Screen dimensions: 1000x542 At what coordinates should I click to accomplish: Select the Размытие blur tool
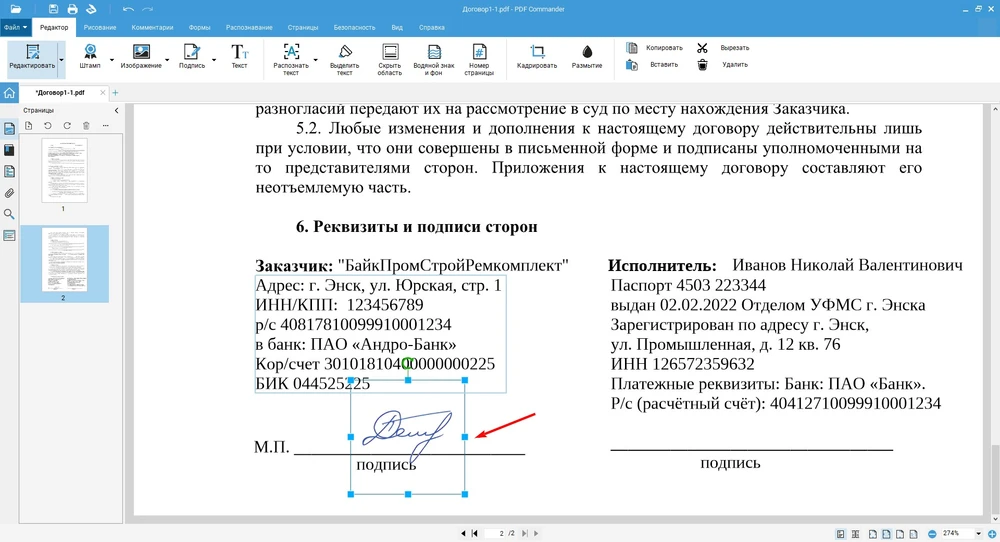(x=587, y=56)
